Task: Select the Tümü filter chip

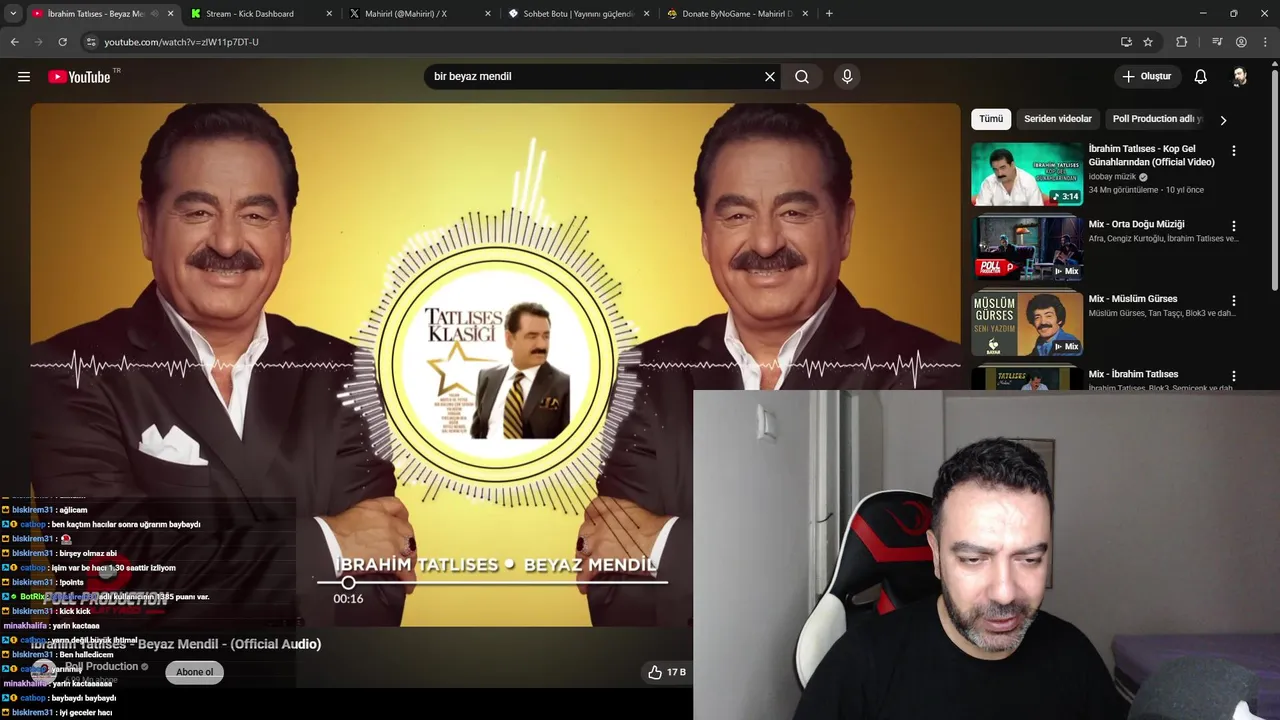Action: pyautogui.click(x=991, y=119)
